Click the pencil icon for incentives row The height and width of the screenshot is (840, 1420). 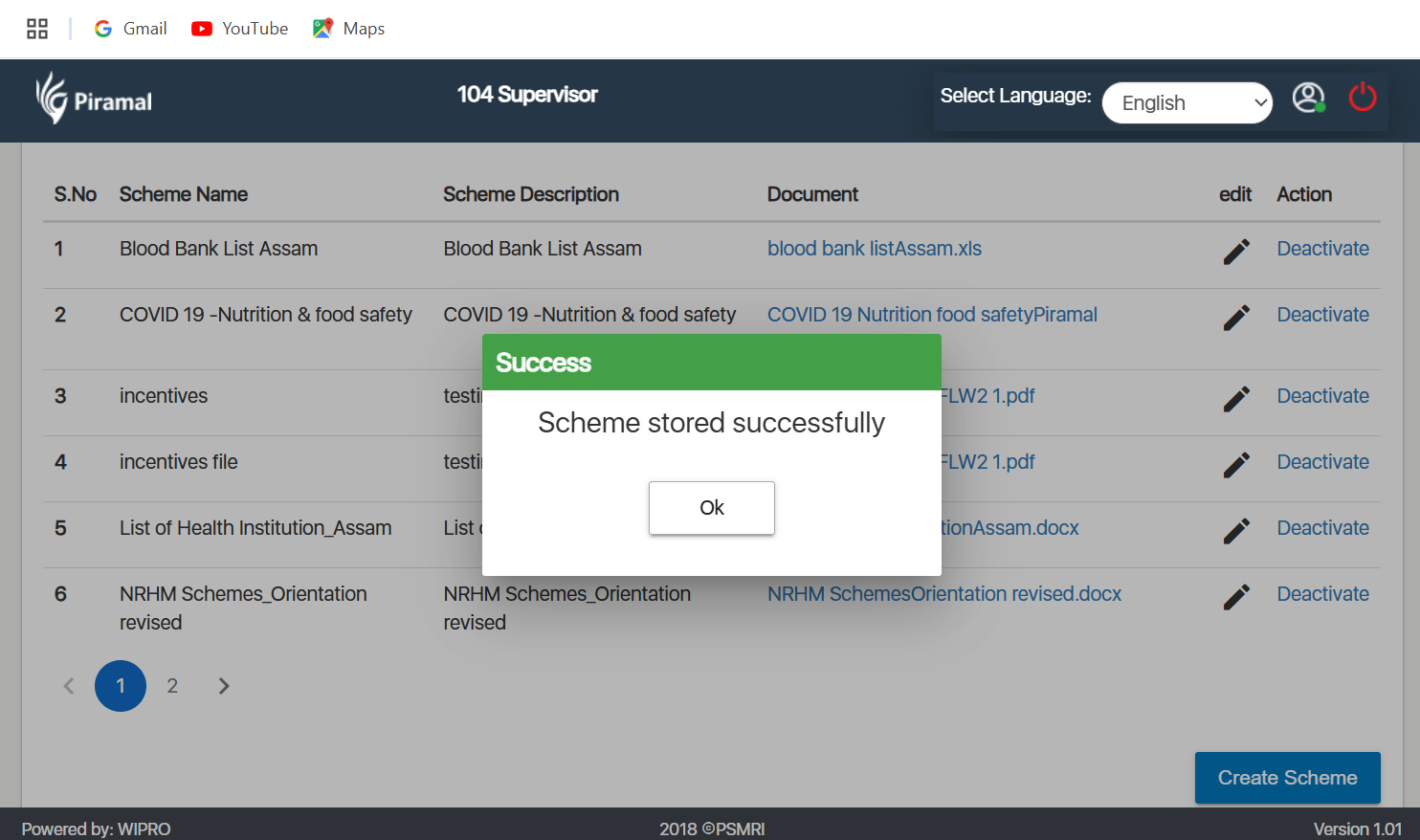pos(1236,399)
